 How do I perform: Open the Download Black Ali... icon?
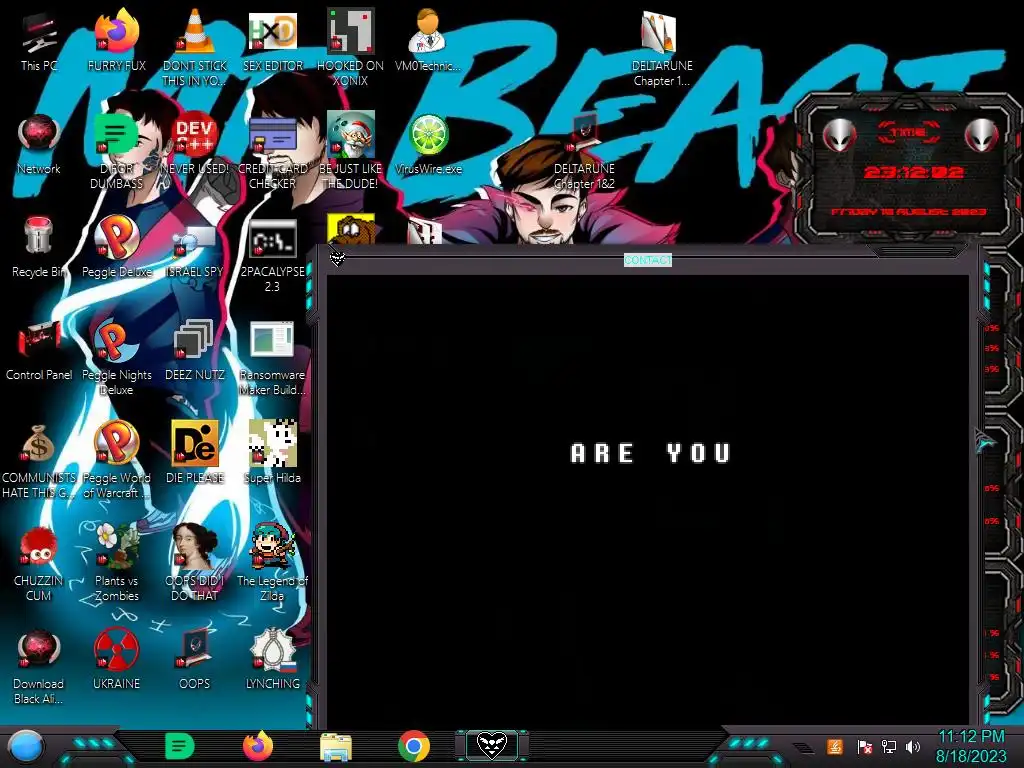[39, 666]
